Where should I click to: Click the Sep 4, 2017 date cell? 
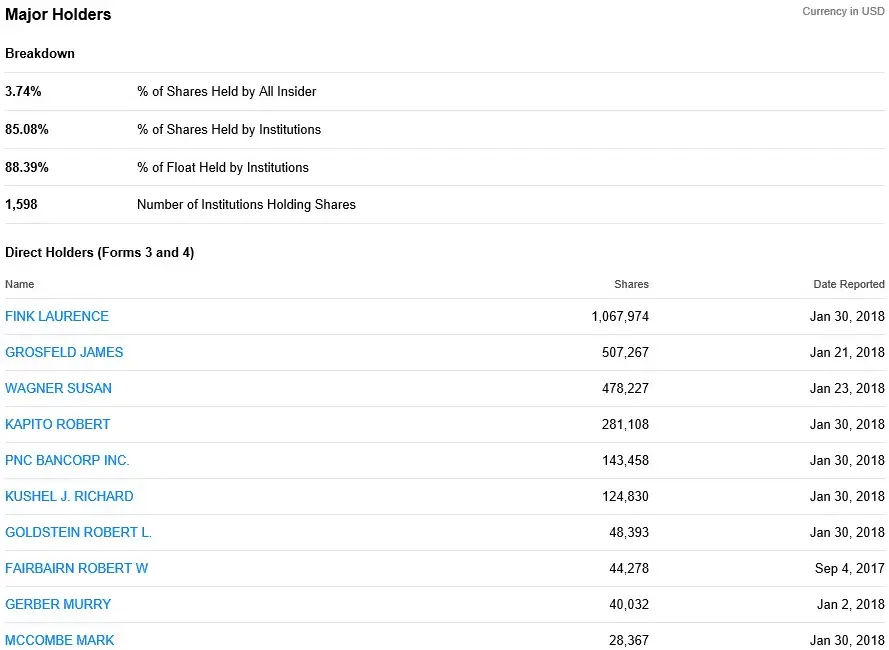[x=849, y=568]
